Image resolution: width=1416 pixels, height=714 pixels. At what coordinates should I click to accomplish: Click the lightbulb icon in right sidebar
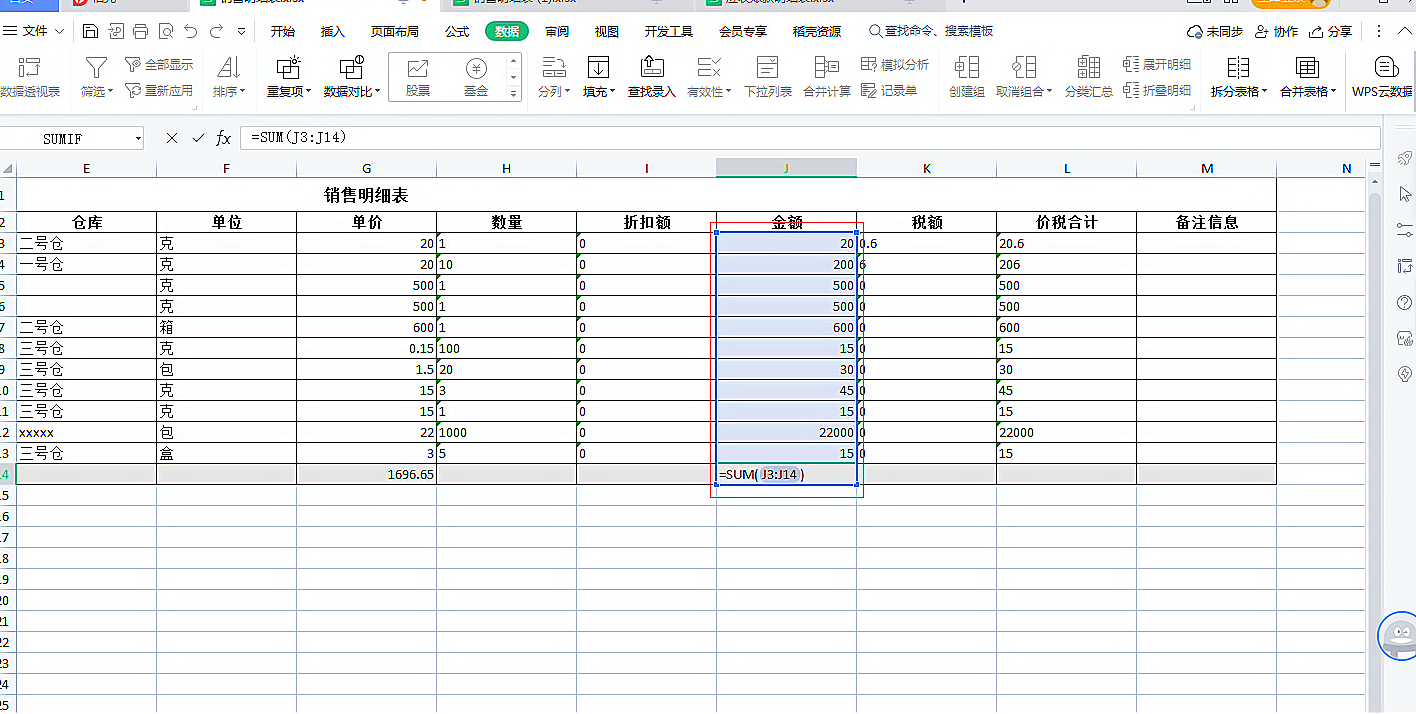(1404, 374)
